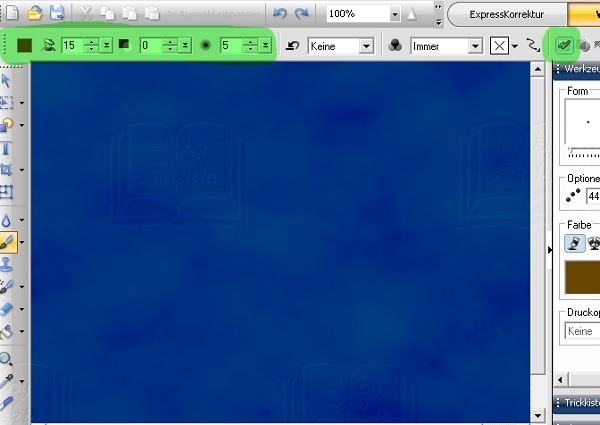Open the slider dropdown beside transparency 0
The height and width of the screenshot is (425, 600).
tap(185, 46)
